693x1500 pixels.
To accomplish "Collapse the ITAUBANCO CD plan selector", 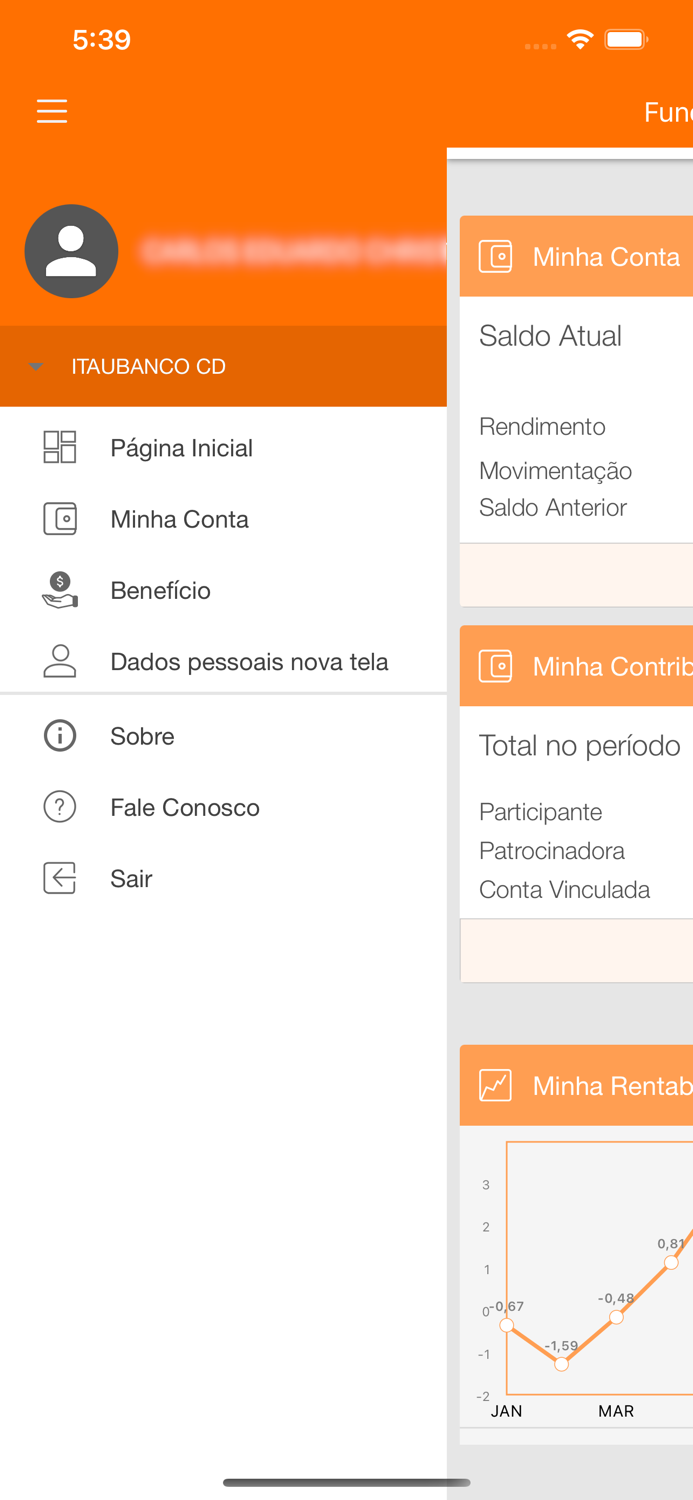I will click(x=36, y=366).
